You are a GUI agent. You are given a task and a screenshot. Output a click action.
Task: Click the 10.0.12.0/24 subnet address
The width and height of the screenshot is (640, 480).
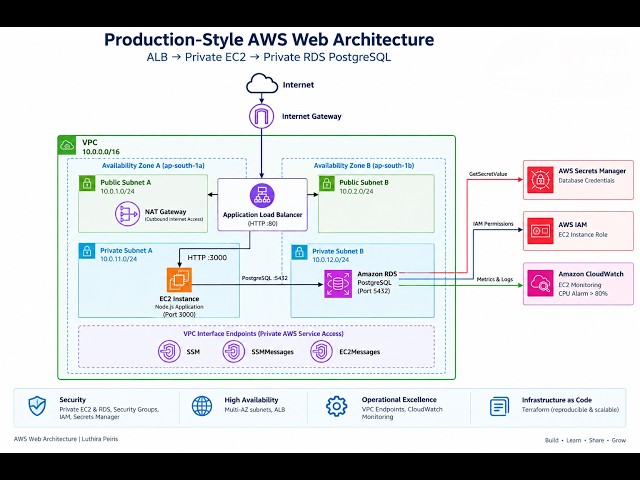point(331,260)
